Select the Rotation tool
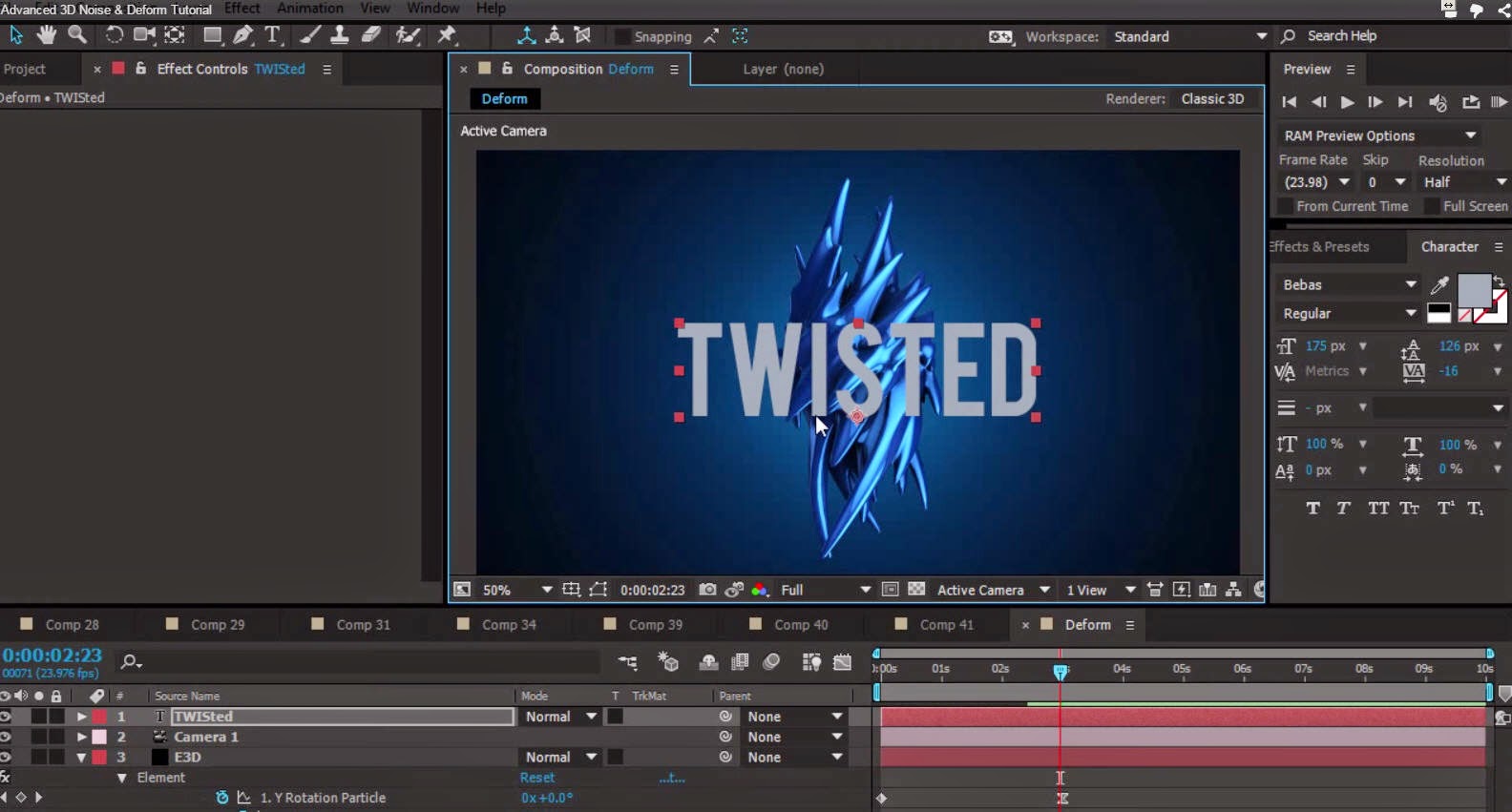Viewport: 1512px width, 812px height. tap(114, 35)
